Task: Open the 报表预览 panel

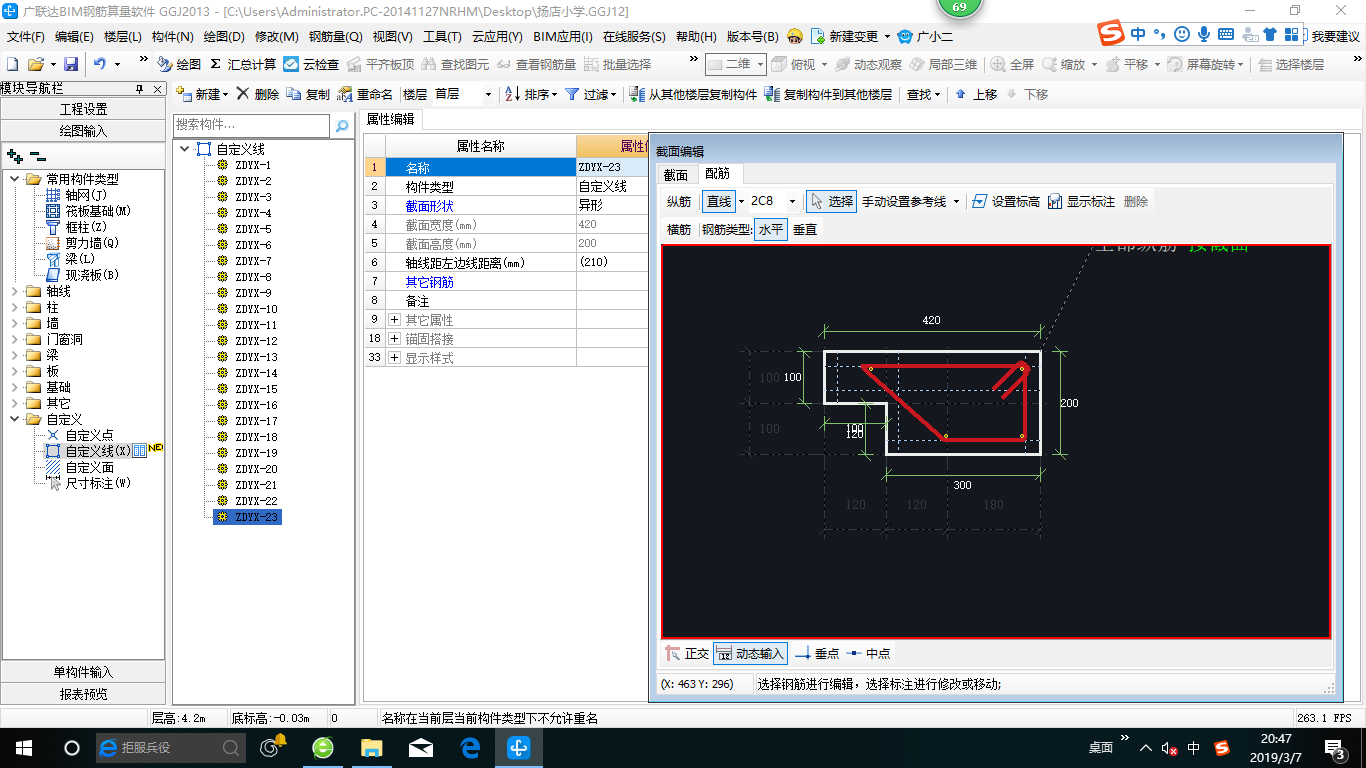Action: (83, 694)
